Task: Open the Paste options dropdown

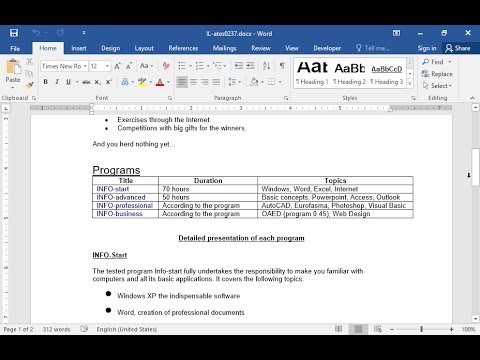Action: tap(13, 88)
